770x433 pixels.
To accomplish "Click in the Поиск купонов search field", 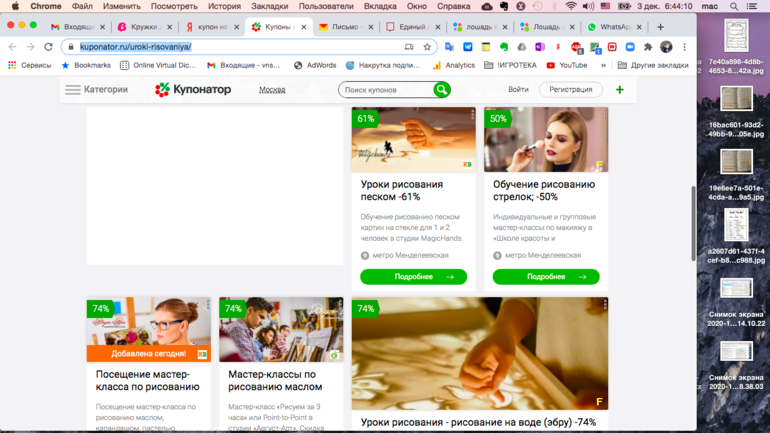I will [x=386, y=90].
